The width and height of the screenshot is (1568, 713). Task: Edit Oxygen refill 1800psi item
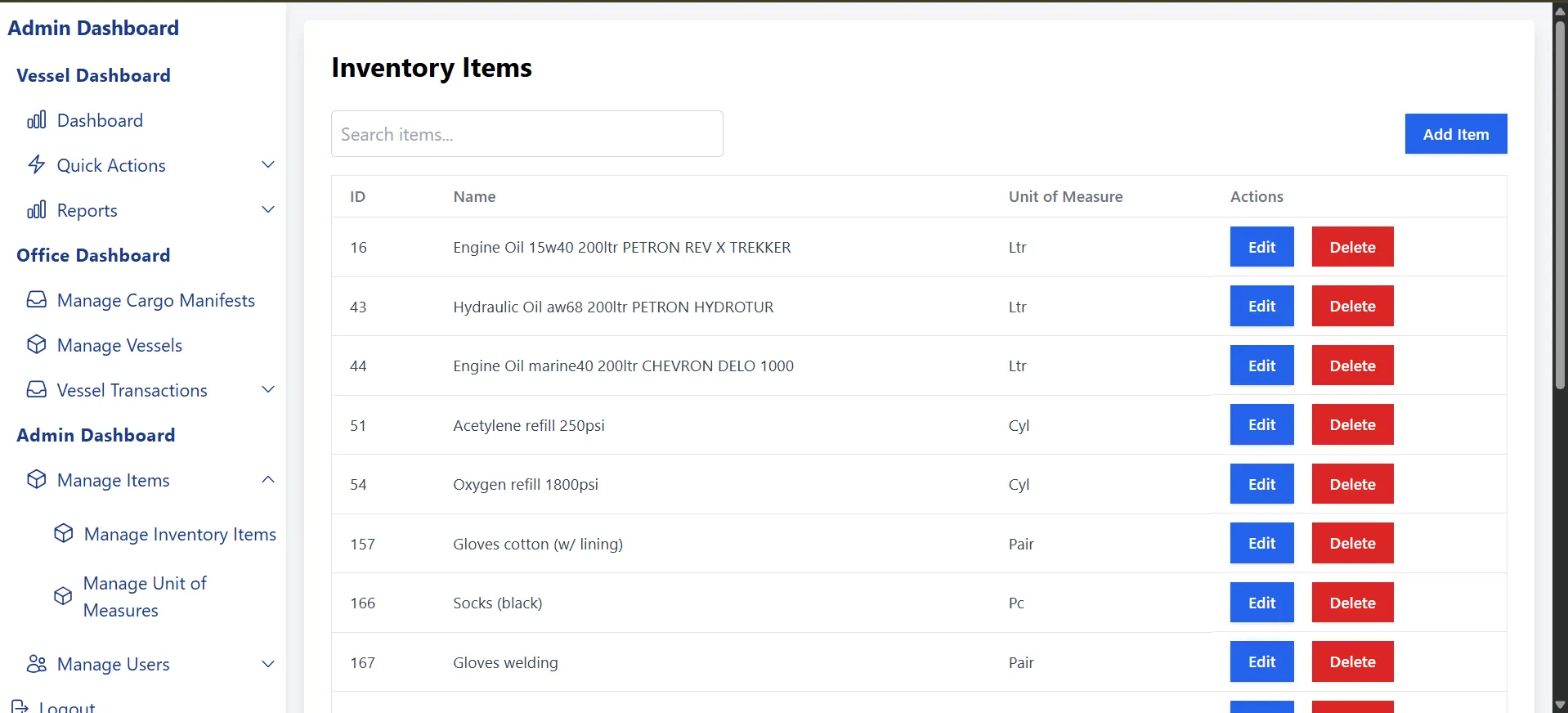[1261, 484]
